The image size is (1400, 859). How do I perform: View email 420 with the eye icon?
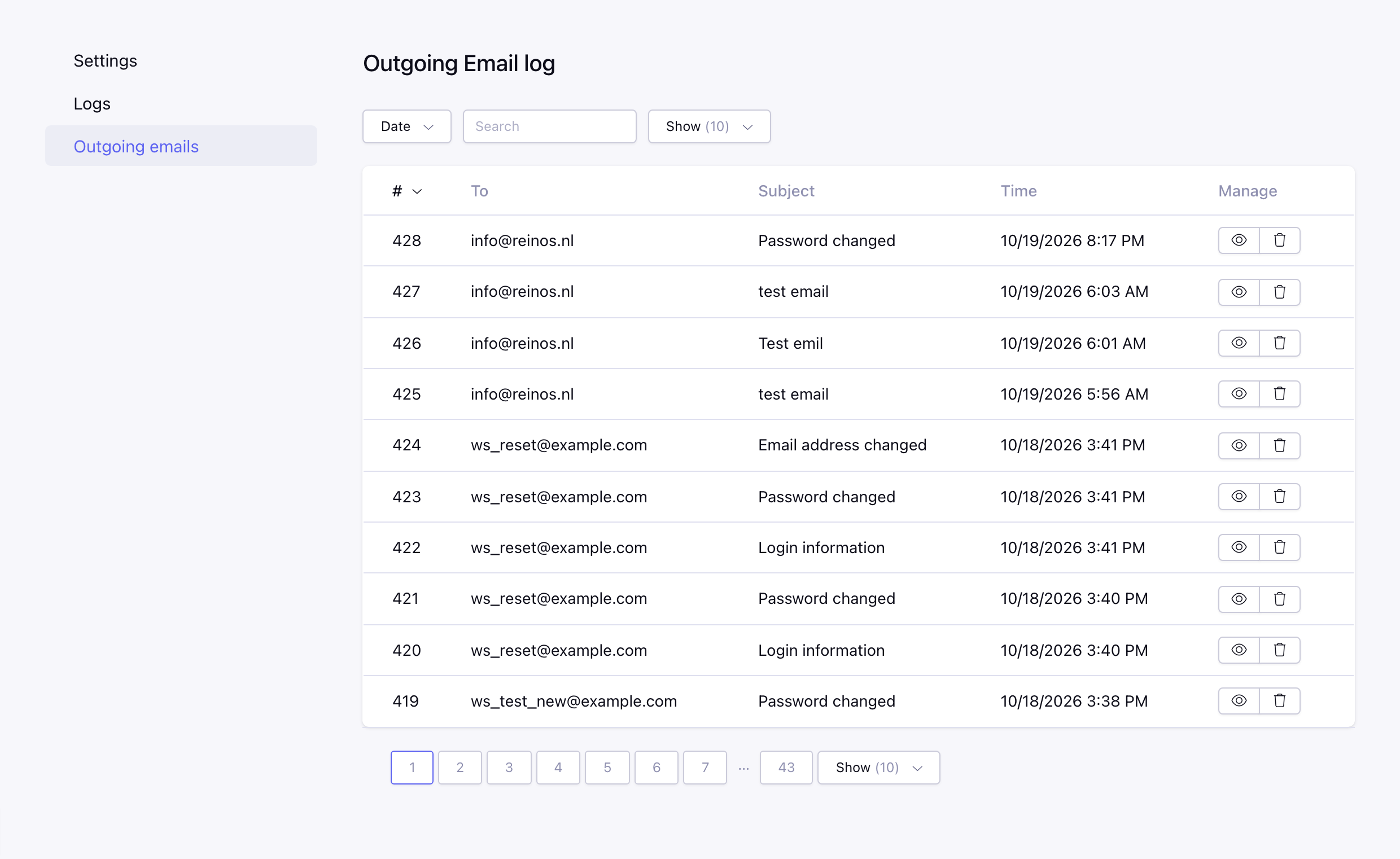click(1239, 650)
